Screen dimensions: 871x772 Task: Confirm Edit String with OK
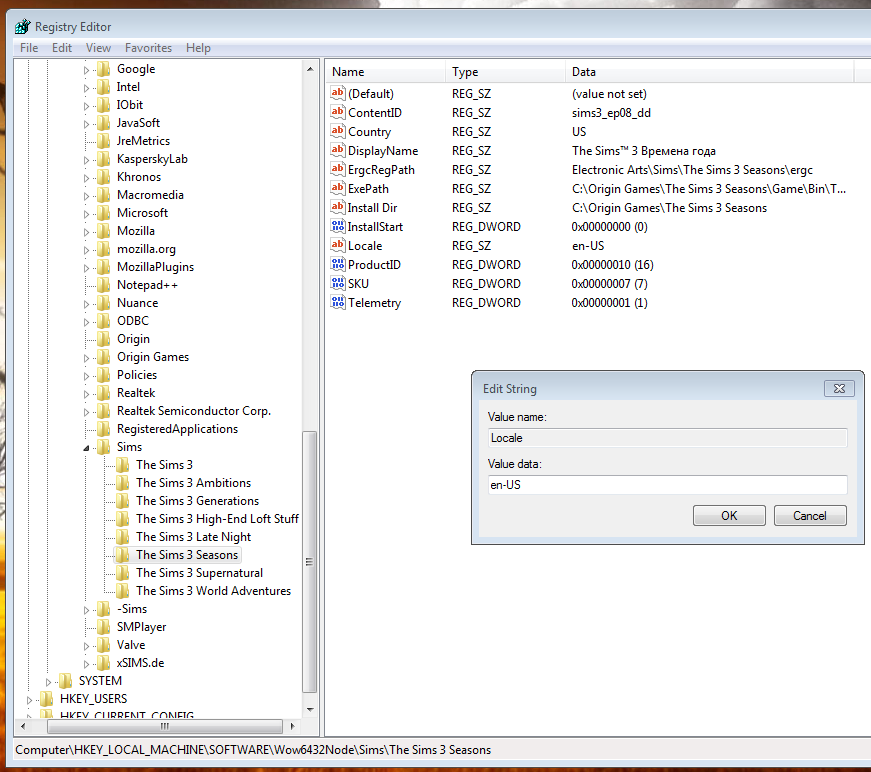click(x=729, y=515)
